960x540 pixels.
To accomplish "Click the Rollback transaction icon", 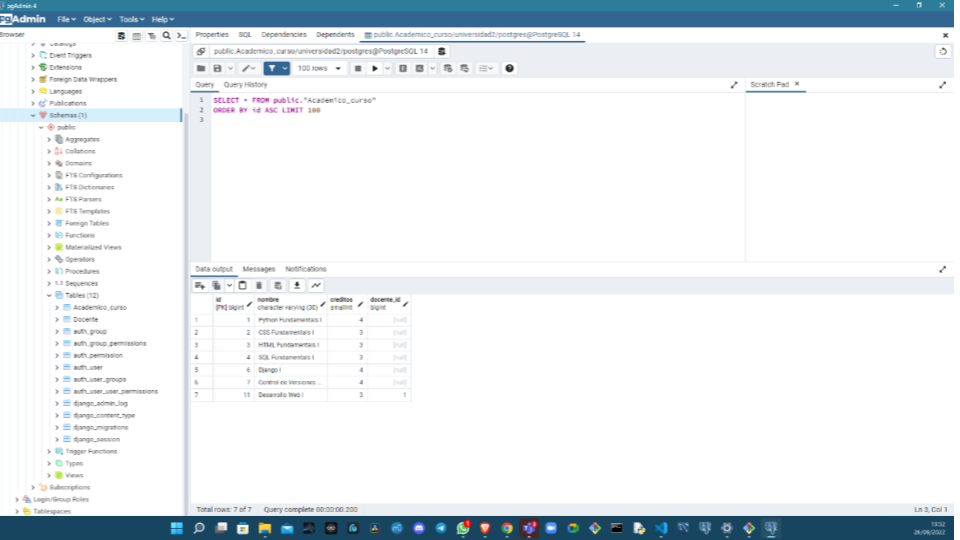I will coord(465,69).
